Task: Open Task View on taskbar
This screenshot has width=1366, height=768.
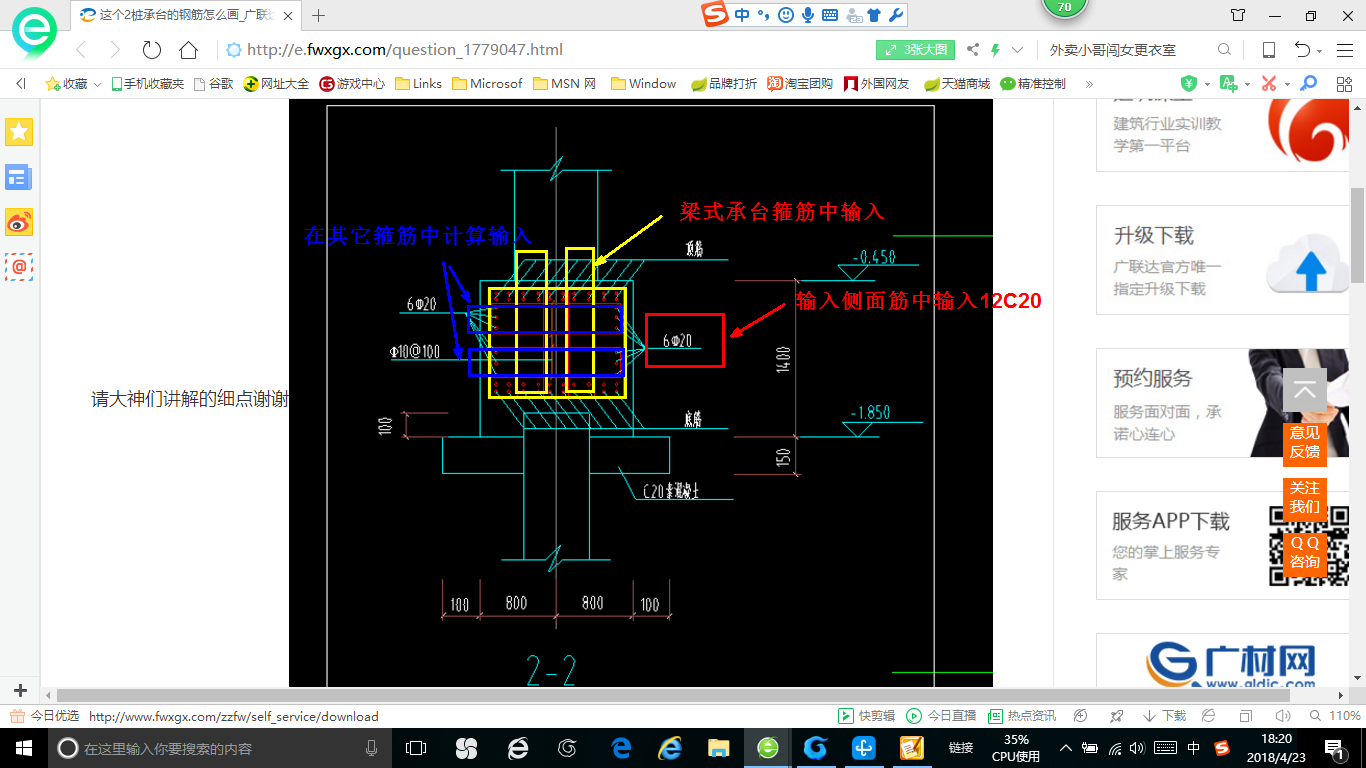Action: pyautogui.click(x=417, y=748)
